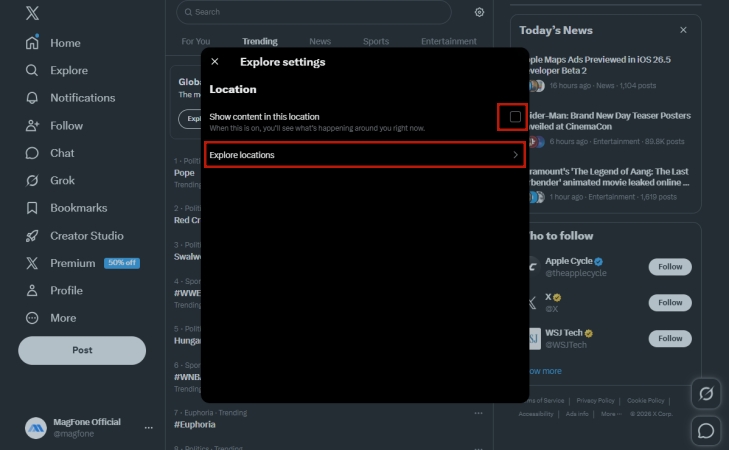The height and width of the screenshot is (450, 729).
Task: Open floating Grok button at bottom right
Action: pyautogui.click(x=706, y=394)
